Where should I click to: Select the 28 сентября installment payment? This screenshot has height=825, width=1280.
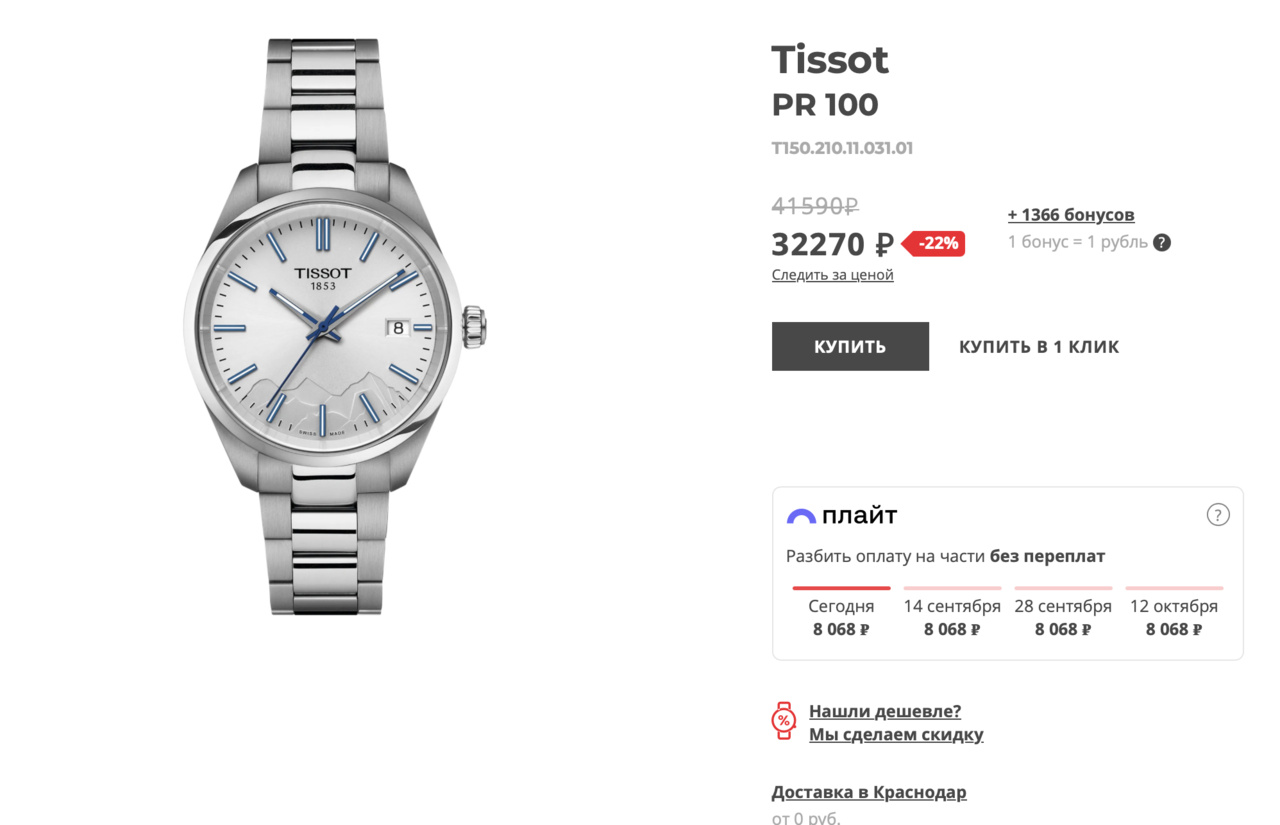click(x=1063, y=617)
